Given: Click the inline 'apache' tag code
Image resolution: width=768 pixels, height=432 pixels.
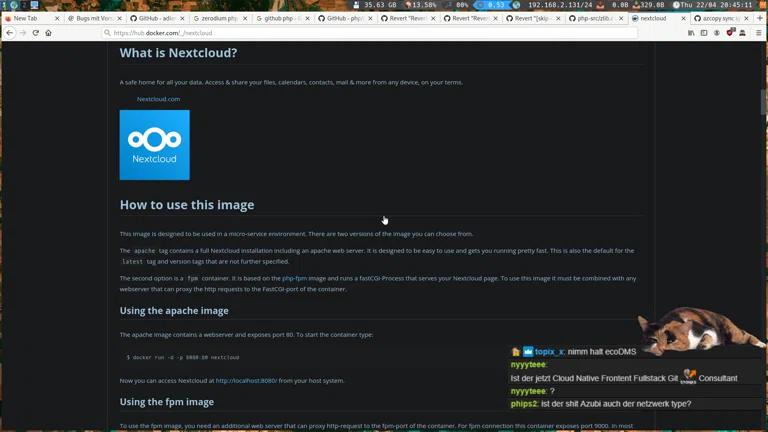Looking at the screenshot, I should [144, 251].
